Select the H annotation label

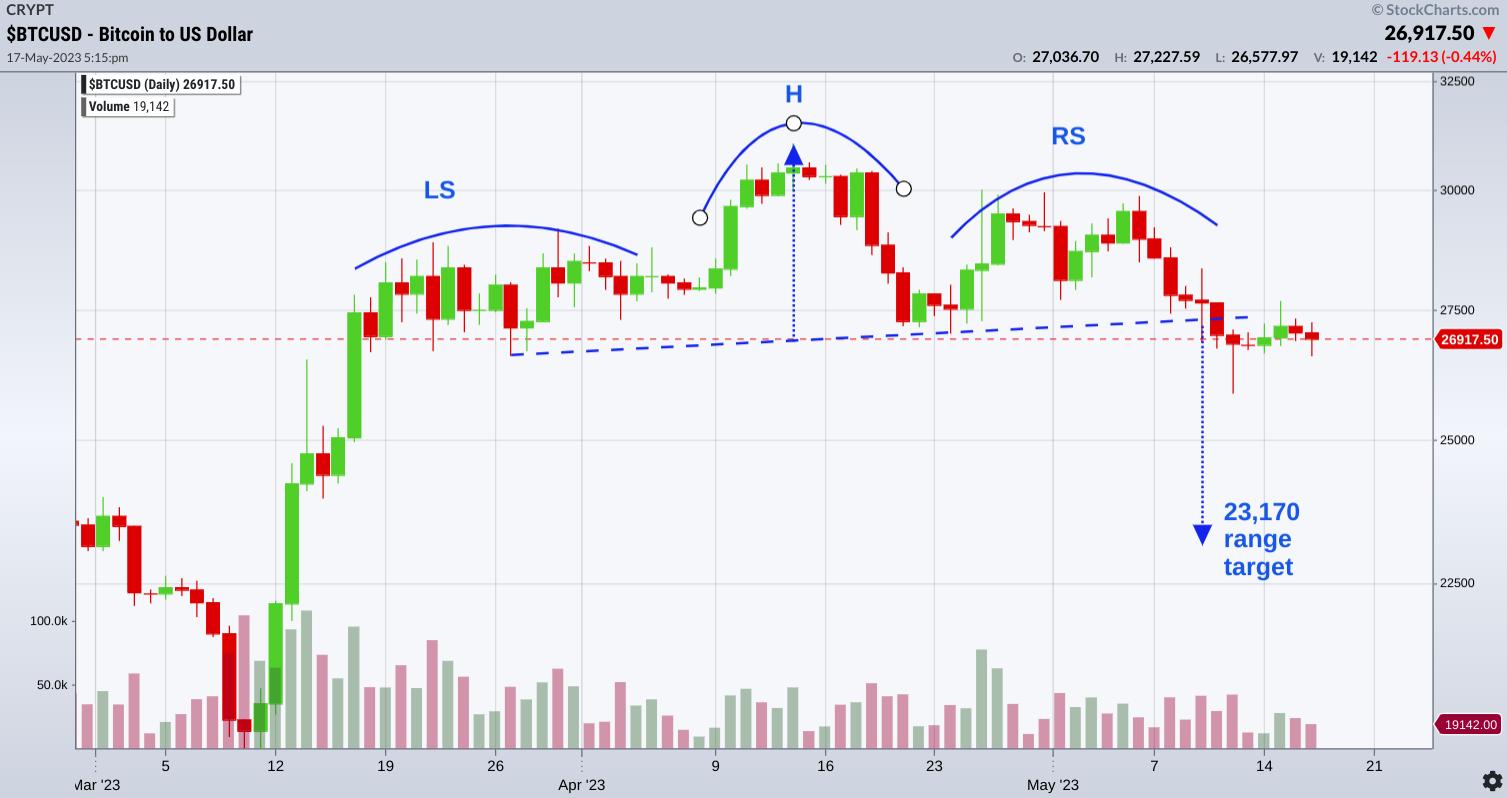(x=793, y=95)
